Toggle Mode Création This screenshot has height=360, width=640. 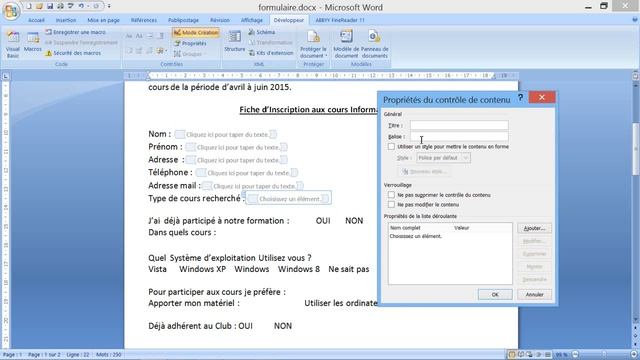click(x=196, y=32)
